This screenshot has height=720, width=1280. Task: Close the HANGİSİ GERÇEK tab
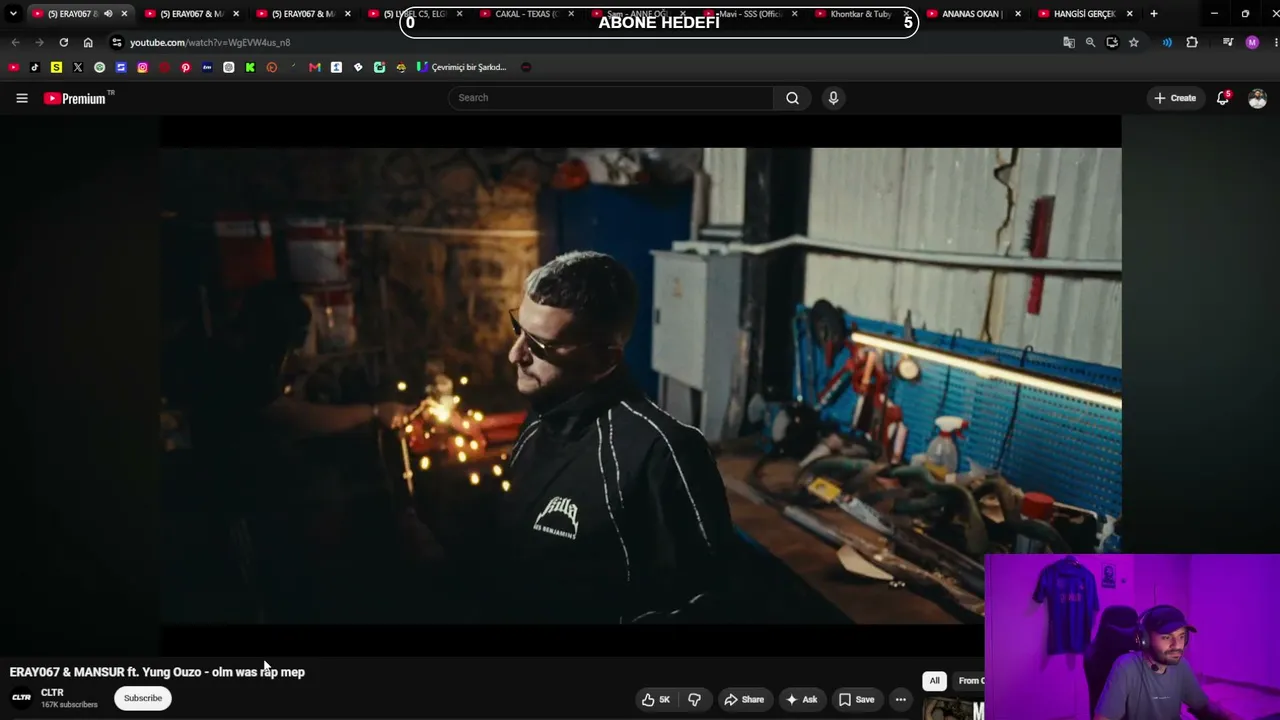(1130, 14)
